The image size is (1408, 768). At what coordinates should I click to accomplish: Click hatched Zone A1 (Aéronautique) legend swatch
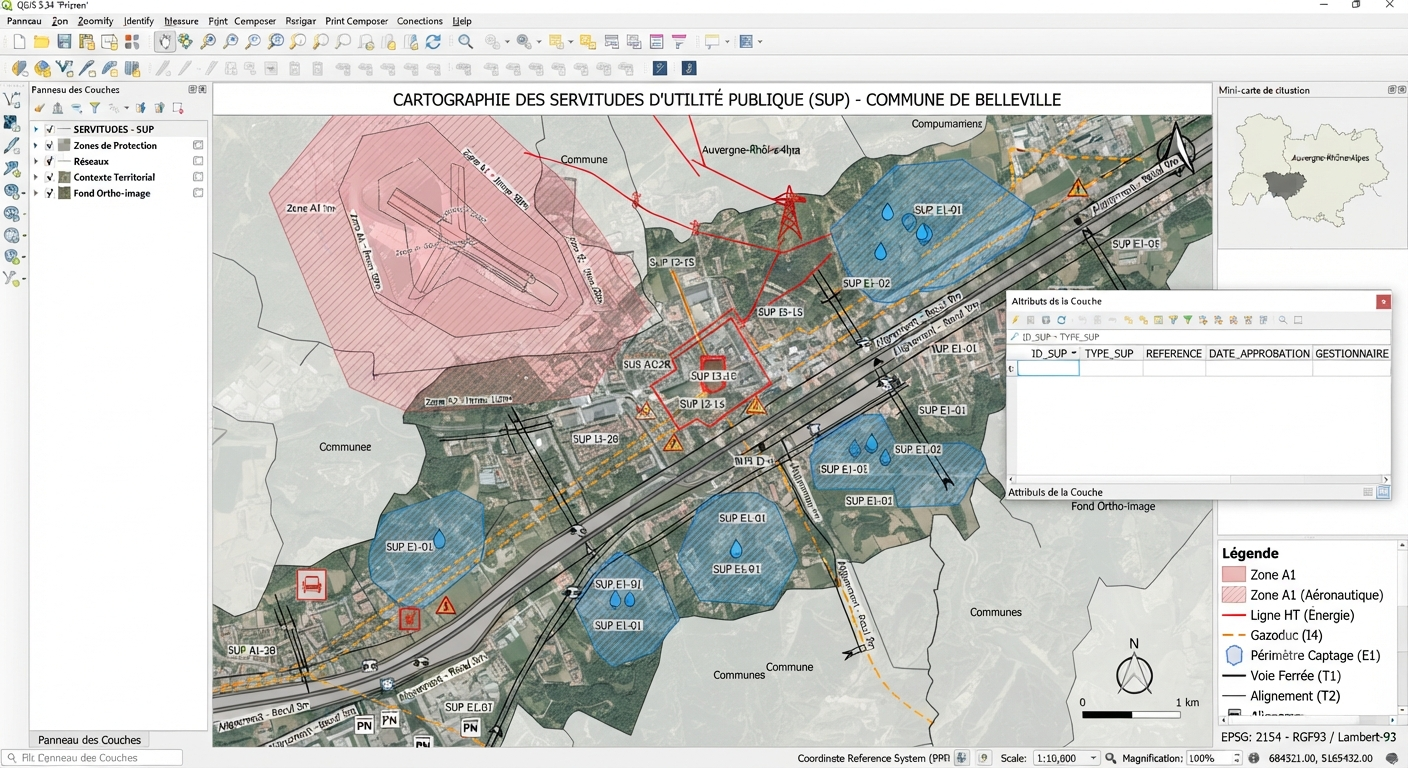1234,595
